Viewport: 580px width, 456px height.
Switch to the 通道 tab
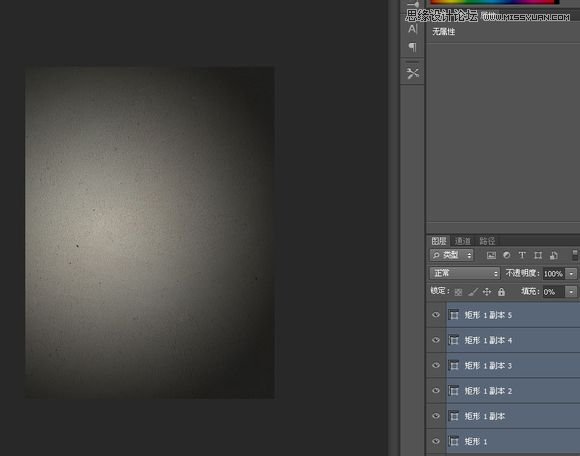click(x=462, y=241)
